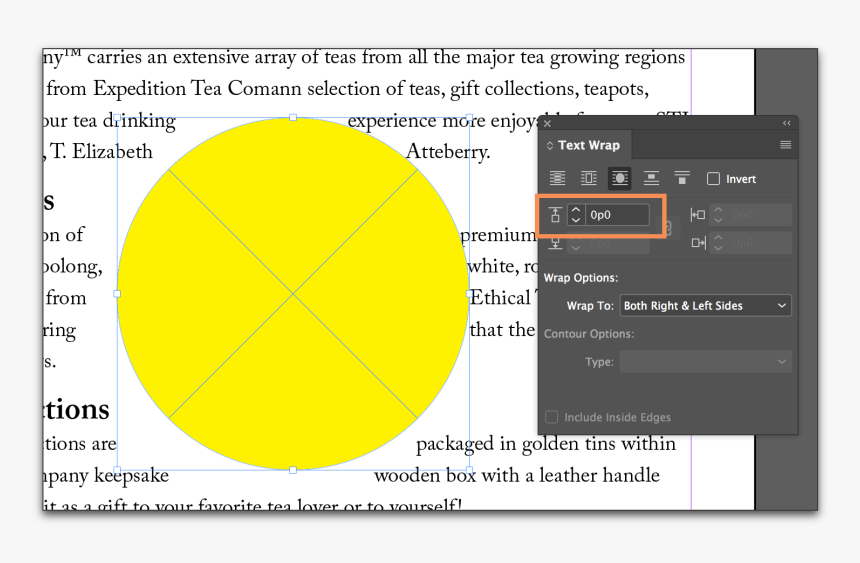Click the top offset icon
The height and width of the screenshot is (563, 860).
pyautogui.click(x=555, y=215)
